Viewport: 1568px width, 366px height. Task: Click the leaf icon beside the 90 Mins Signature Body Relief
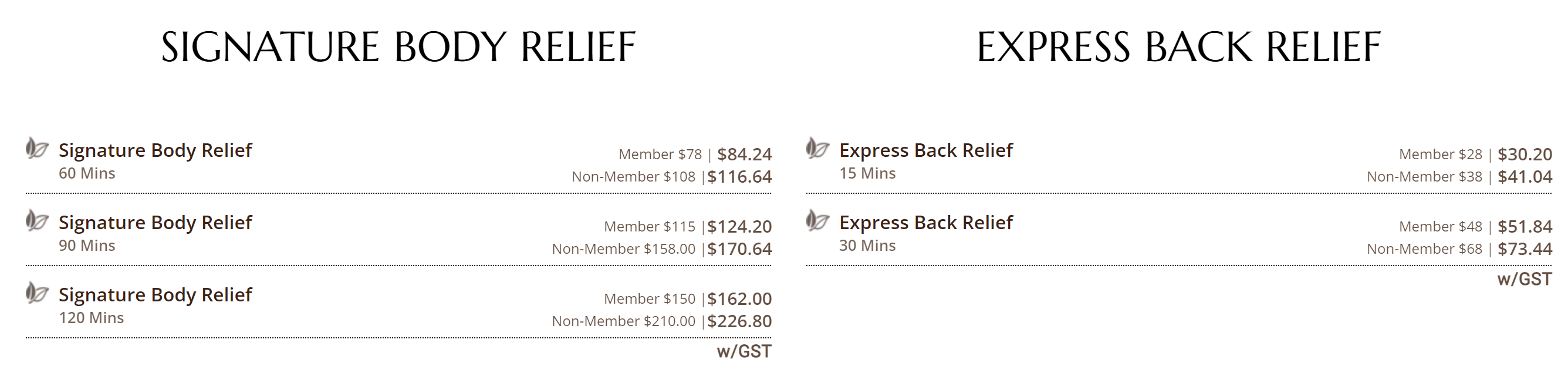tap(36, 220)
